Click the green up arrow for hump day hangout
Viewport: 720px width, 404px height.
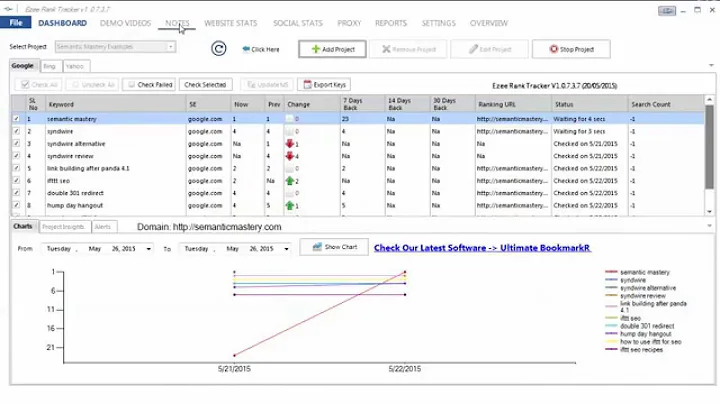(289, 206)
